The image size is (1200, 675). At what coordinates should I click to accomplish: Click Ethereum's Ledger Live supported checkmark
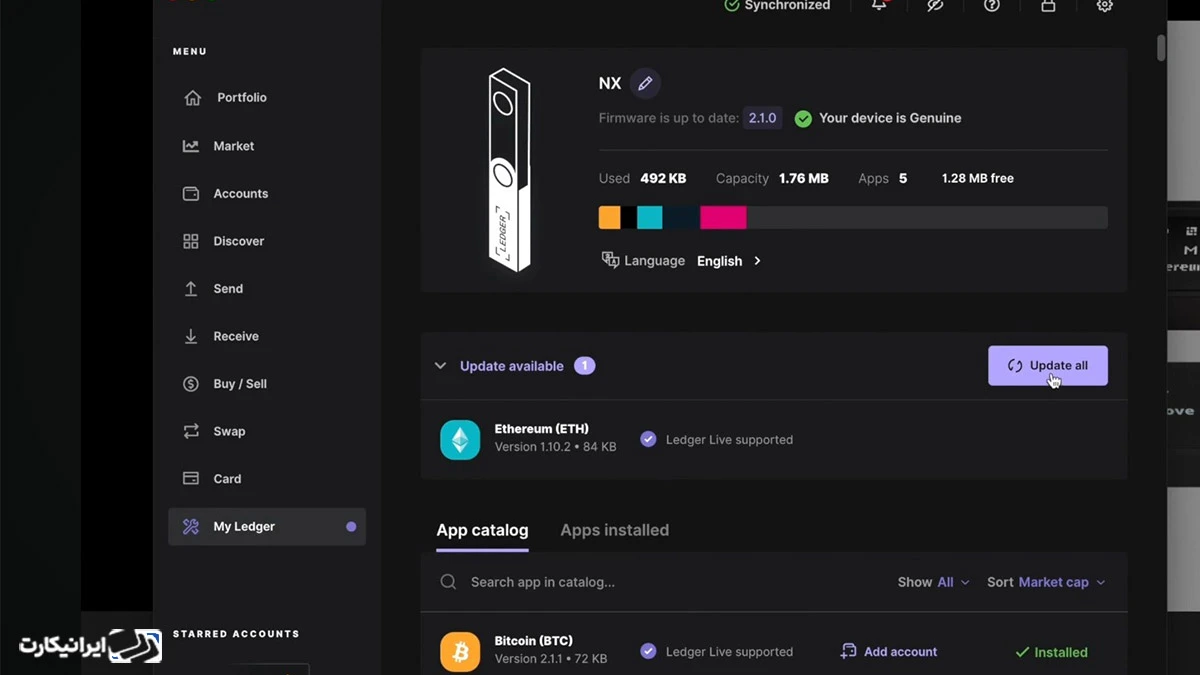pyautogui.click(x=648, y=439)
